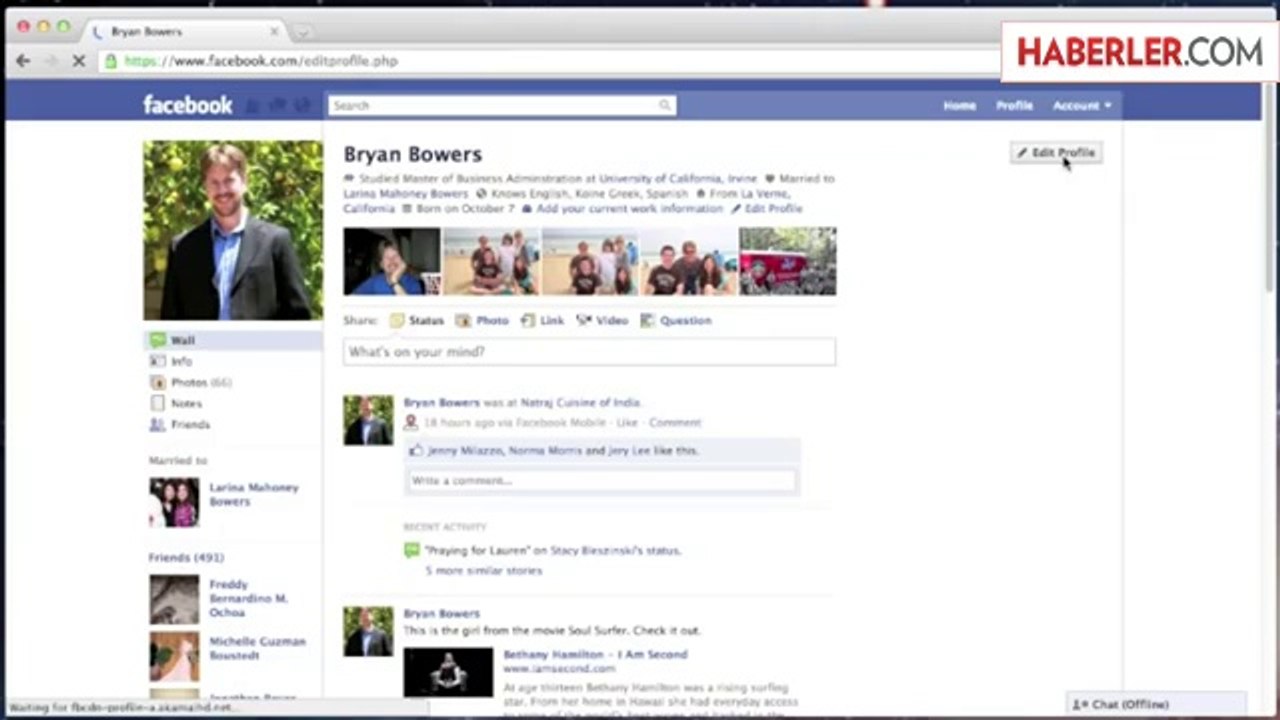The image size is (1280, 720).
Task: Click the Write a comment field
Action: point(601,481)
